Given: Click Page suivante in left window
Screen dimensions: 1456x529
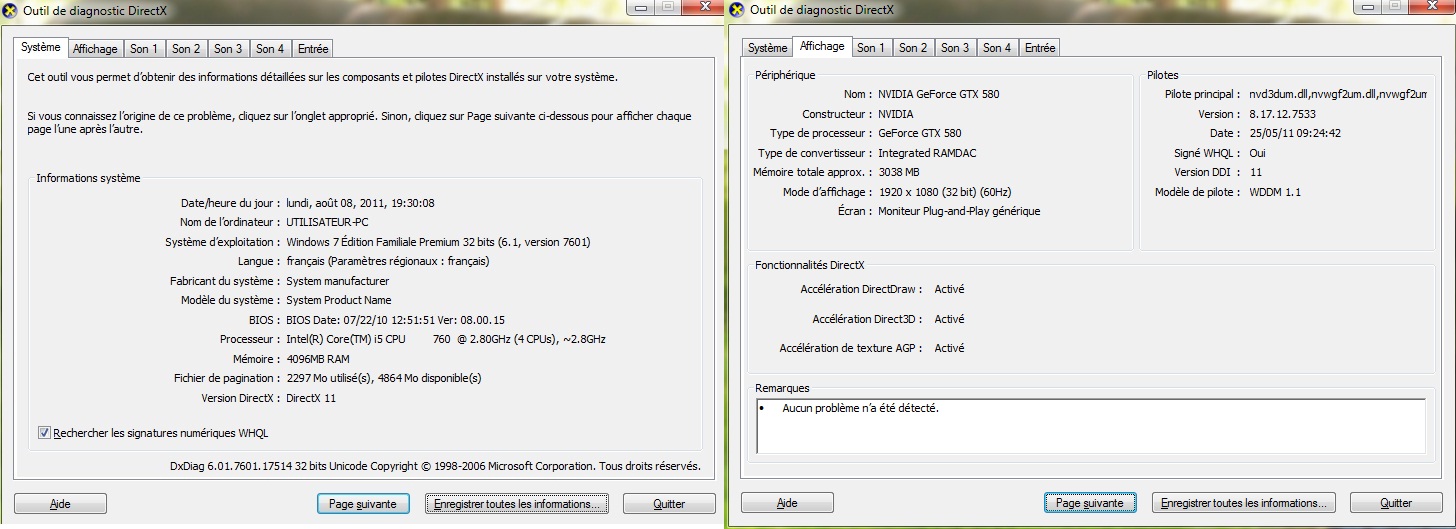Looking at the screenshot, I should click(362, 504).
